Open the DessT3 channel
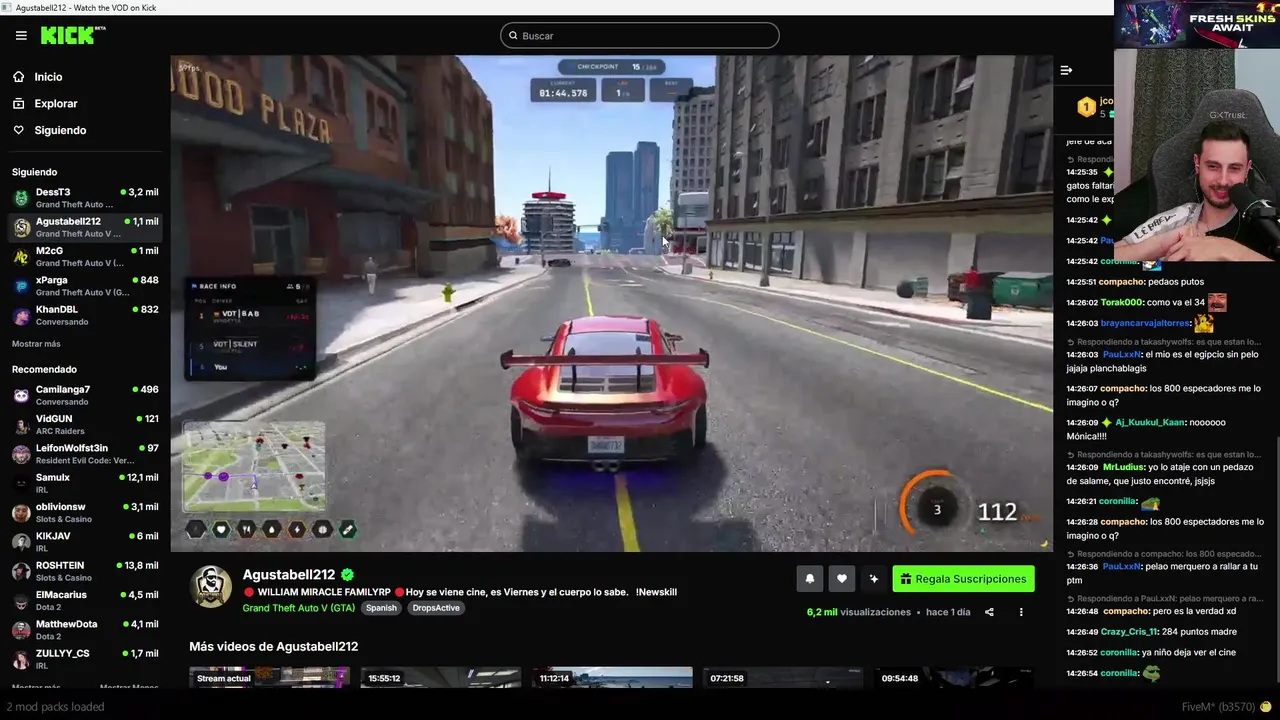The image size is (1280, 720). coord(85,198)
